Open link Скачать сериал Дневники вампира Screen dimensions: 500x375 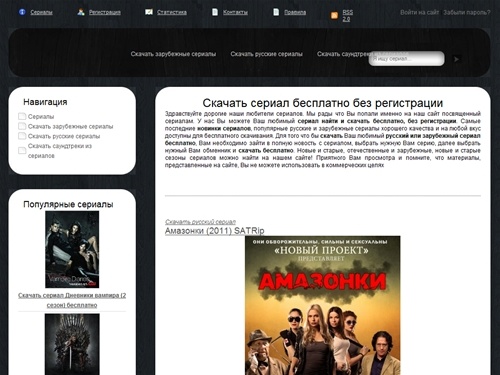pyautogui.click(x=72, y=300)
